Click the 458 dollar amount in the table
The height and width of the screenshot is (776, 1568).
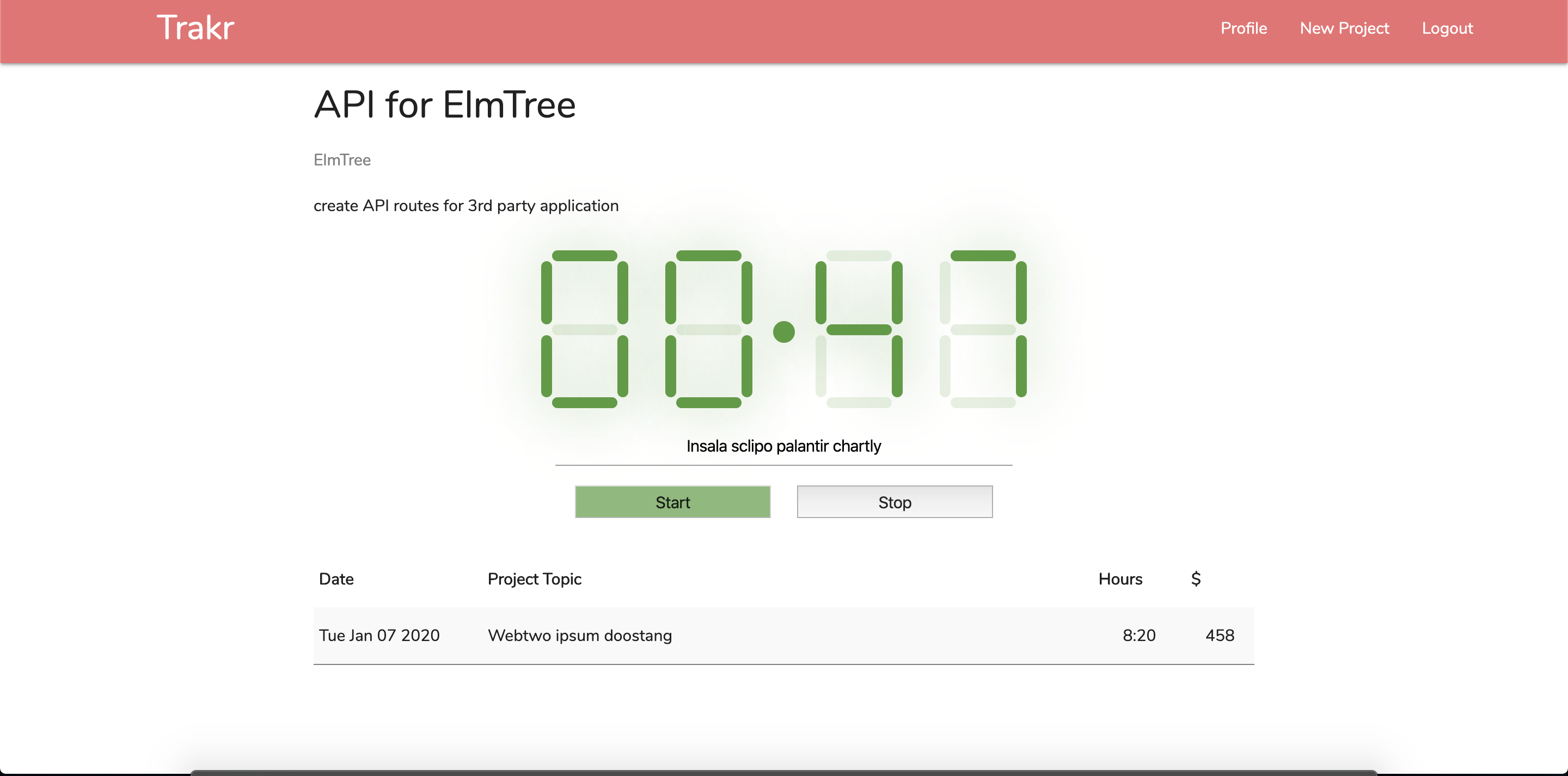pos(1220,635)
